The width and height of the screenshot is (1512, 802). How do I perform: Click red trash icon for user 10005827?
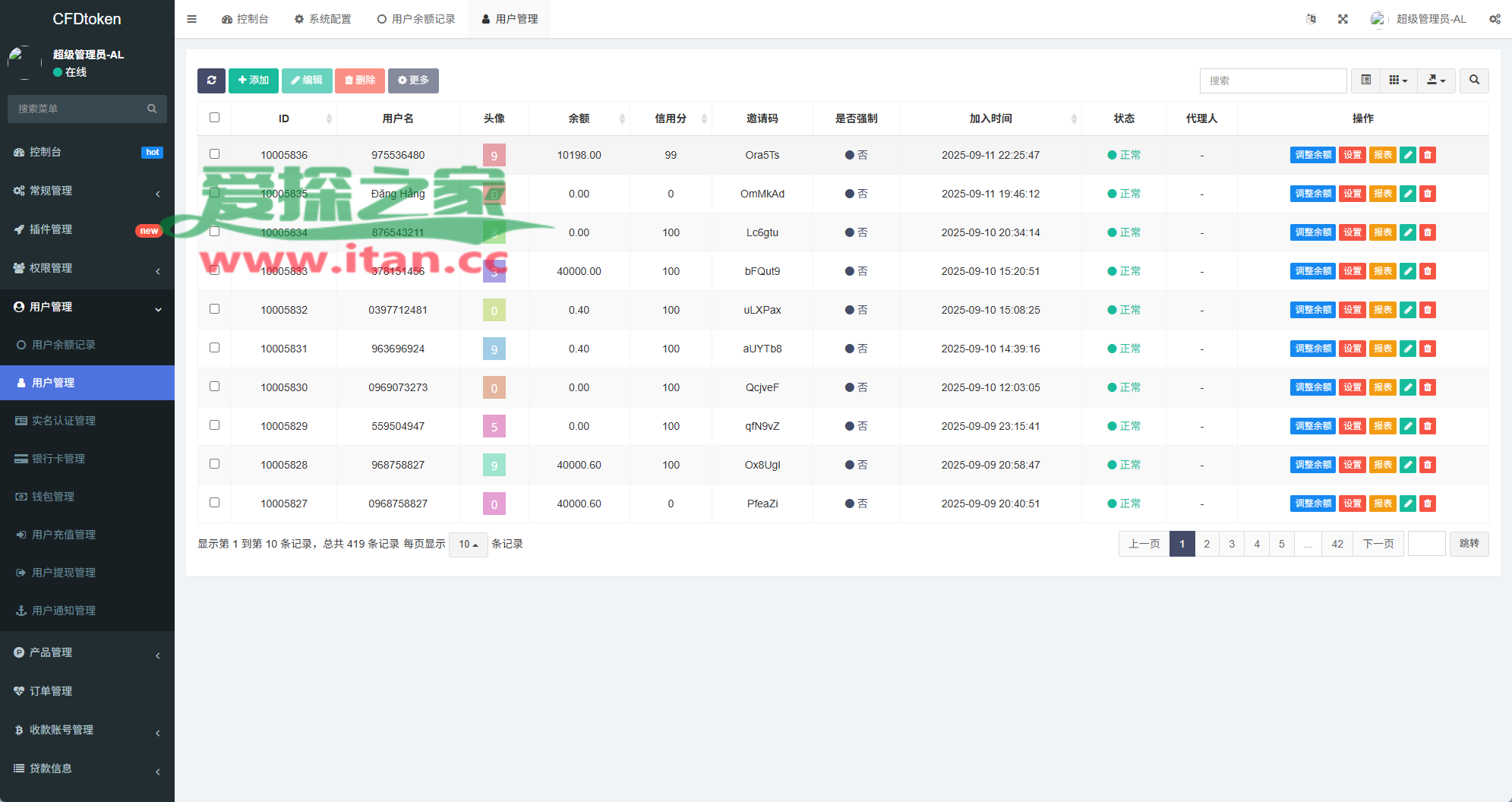(1427, 504)
